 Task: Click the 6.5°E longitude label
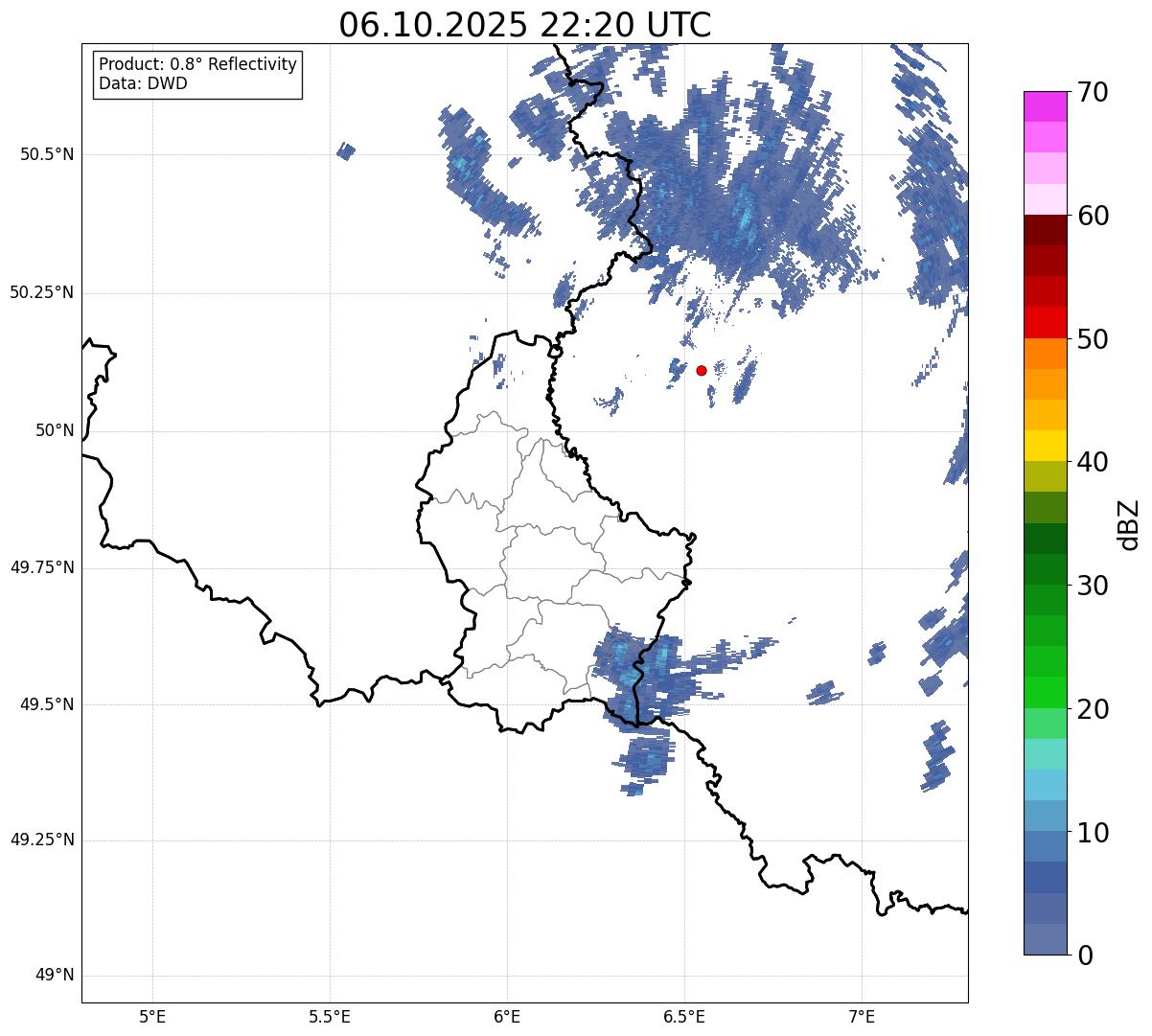[x=684, y=1016]
